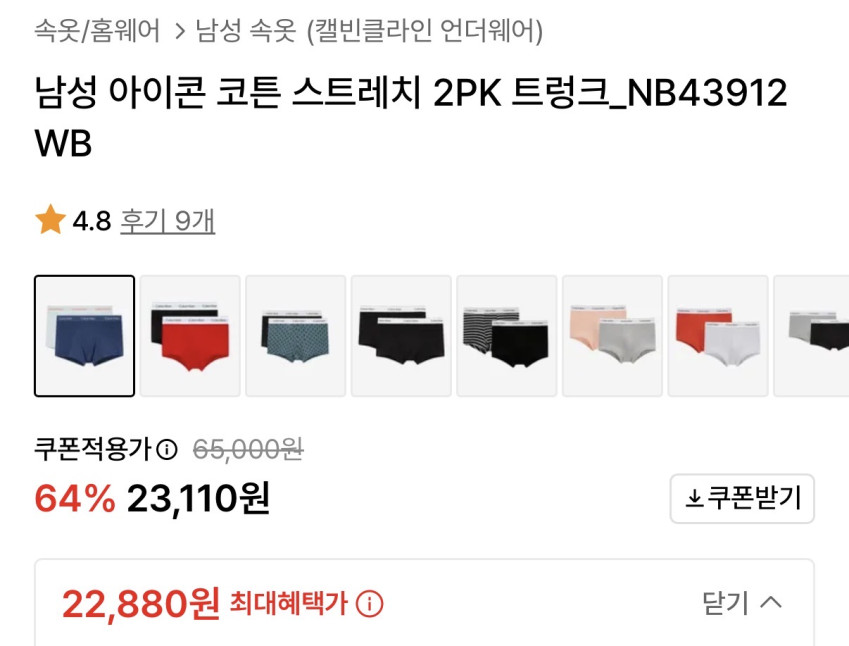
Task: Pick the pink and gray trunk option
Action: click(612, 336)
